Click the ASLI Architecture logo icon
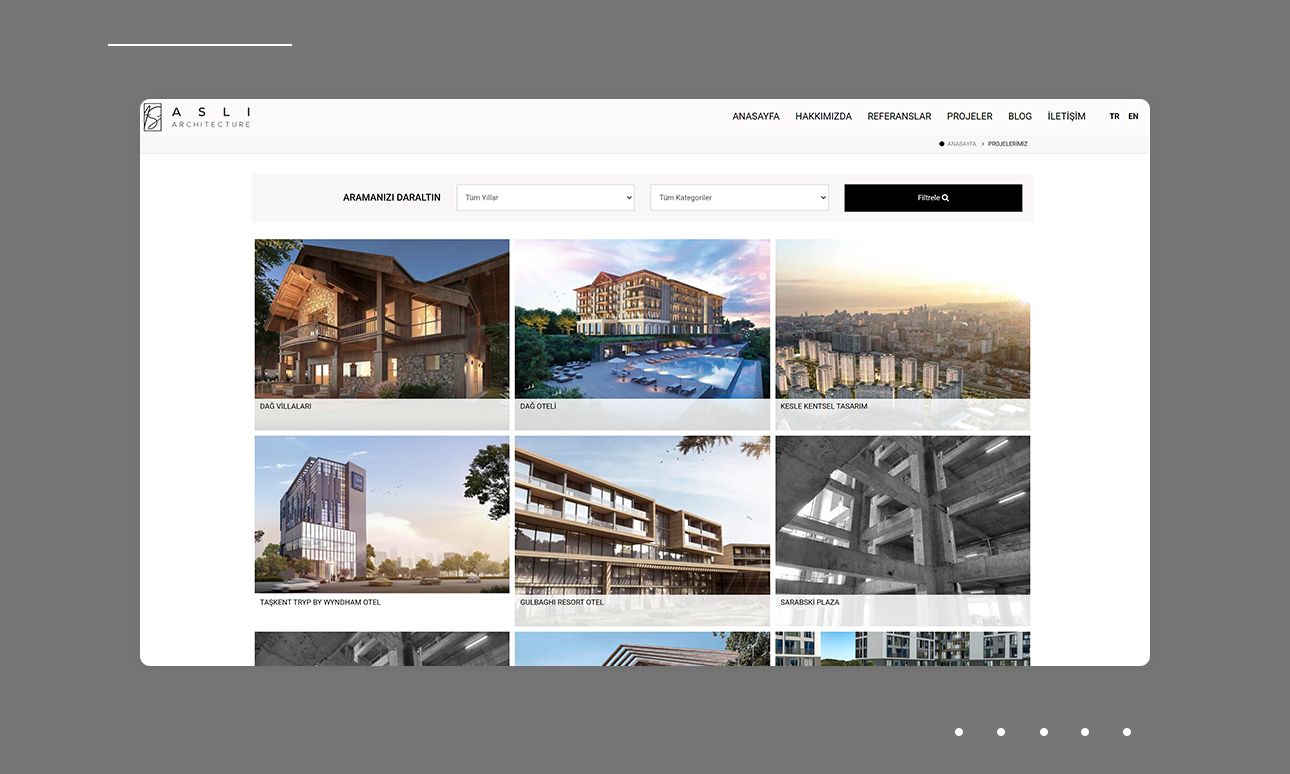This screenshot has width=1290, height=774. click(153, 116)
